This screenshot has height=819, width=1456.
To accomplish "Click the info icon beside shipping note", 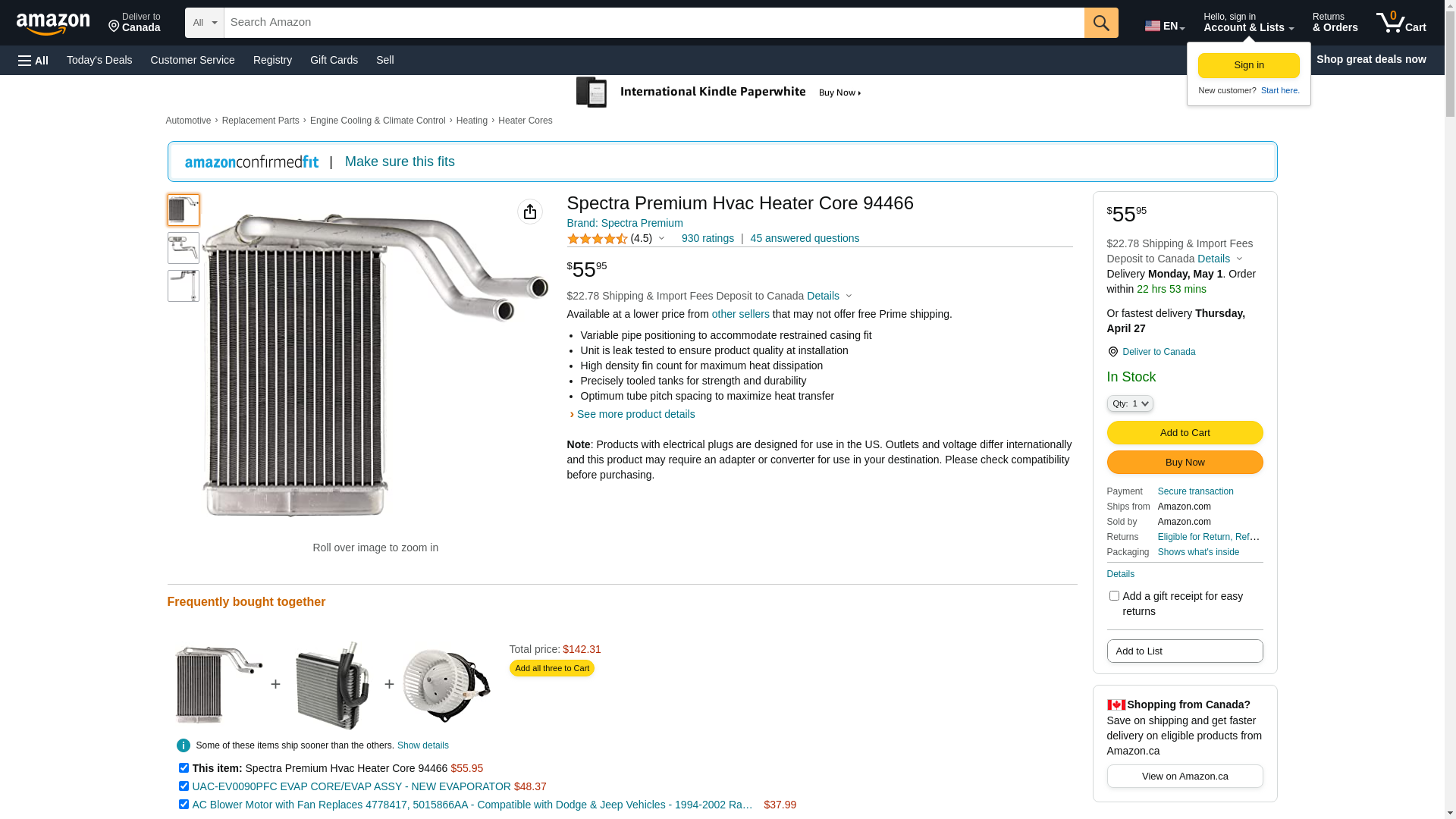I will [184, 745].
